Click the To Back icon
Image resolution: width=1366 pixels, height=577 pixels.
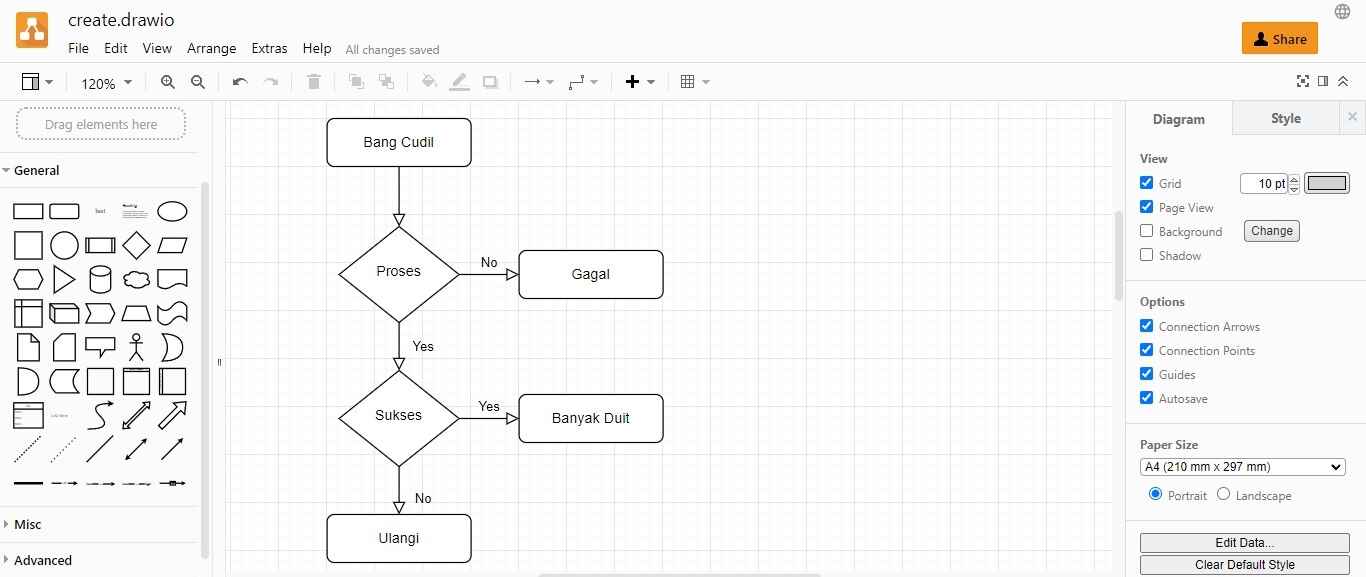click(x=386, y=82)
